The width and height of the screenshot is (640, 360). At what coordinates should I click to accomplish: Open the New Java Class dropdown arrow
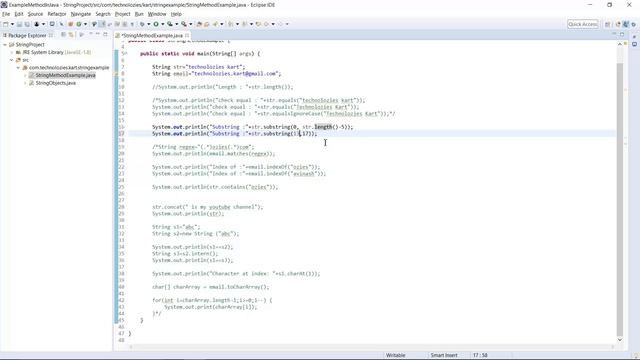(85, 24)
